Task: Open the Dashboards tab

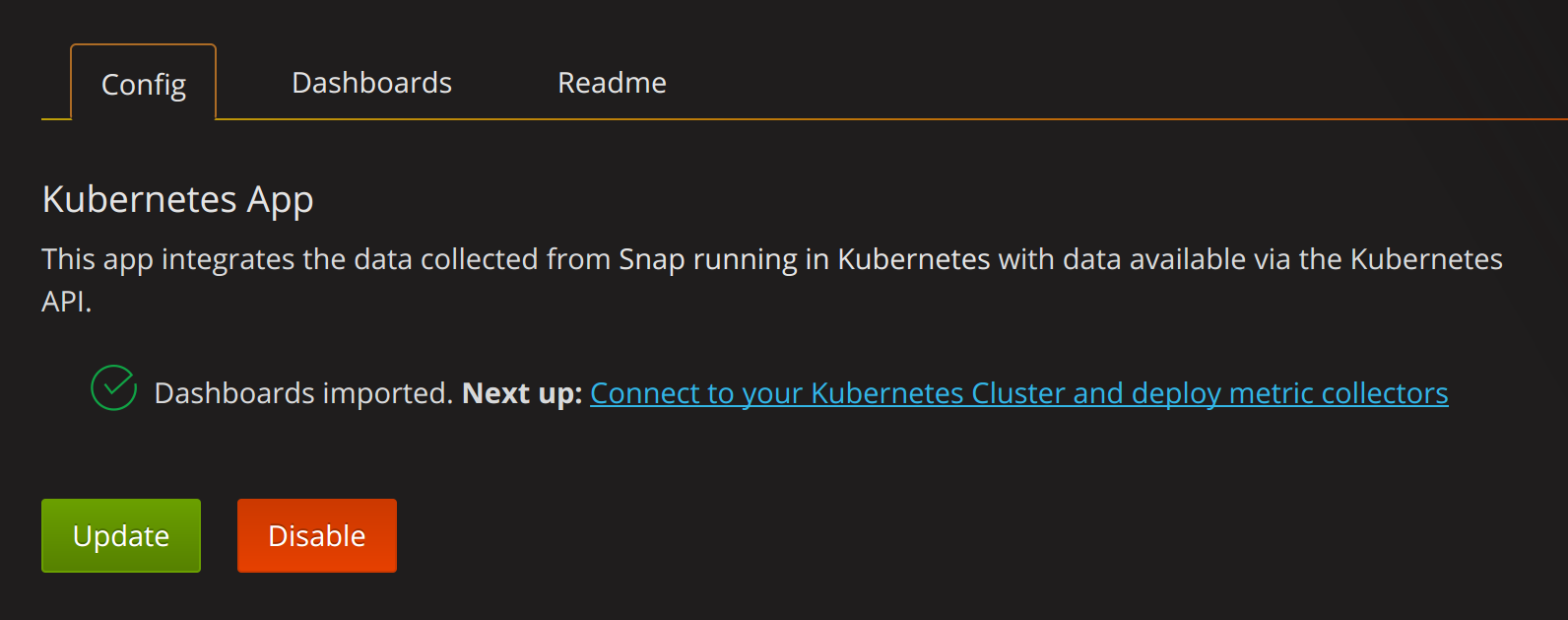Action: pos(371,84)
